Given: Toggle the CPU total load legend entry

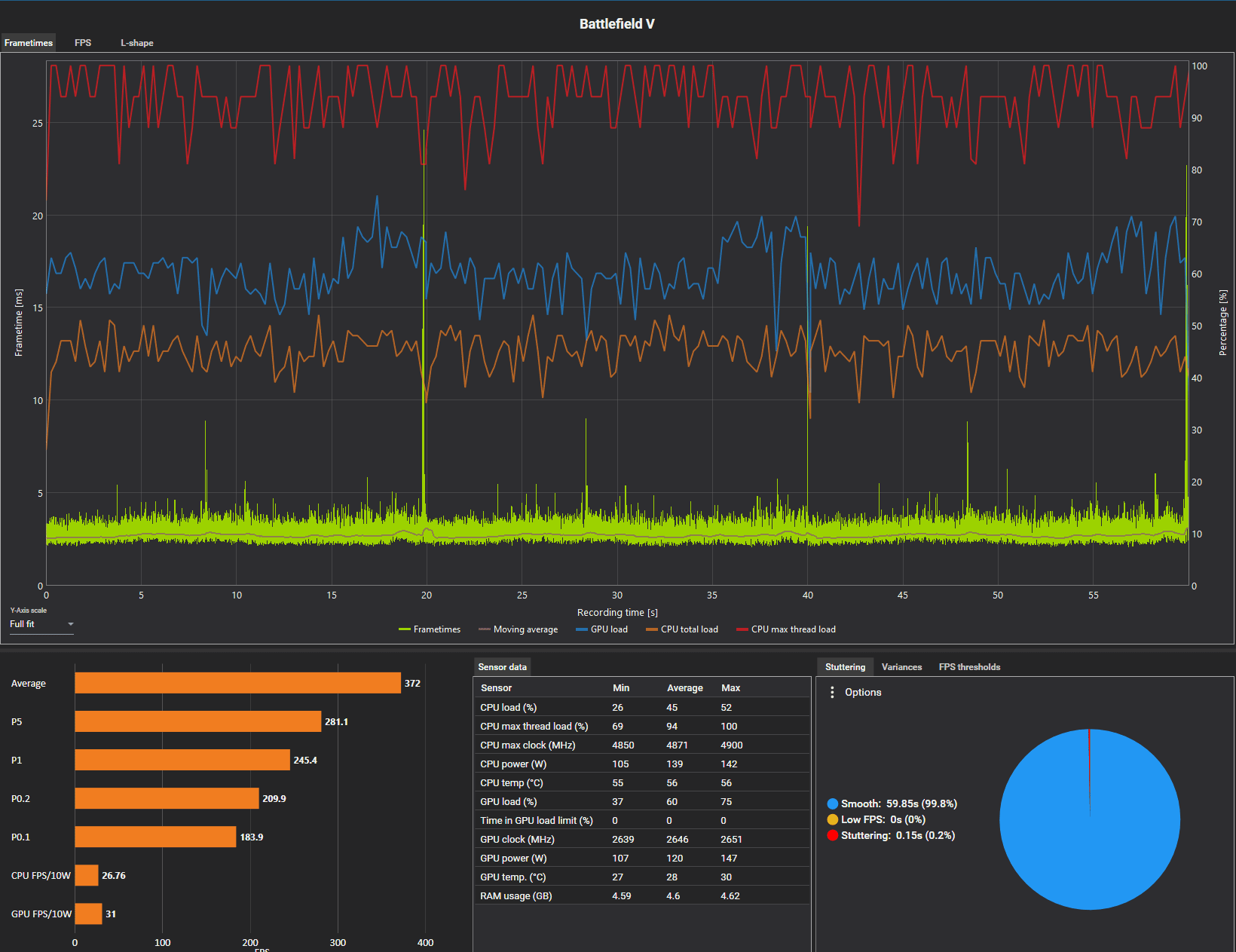Looking at the screenshot, I should tap(682, 629).
